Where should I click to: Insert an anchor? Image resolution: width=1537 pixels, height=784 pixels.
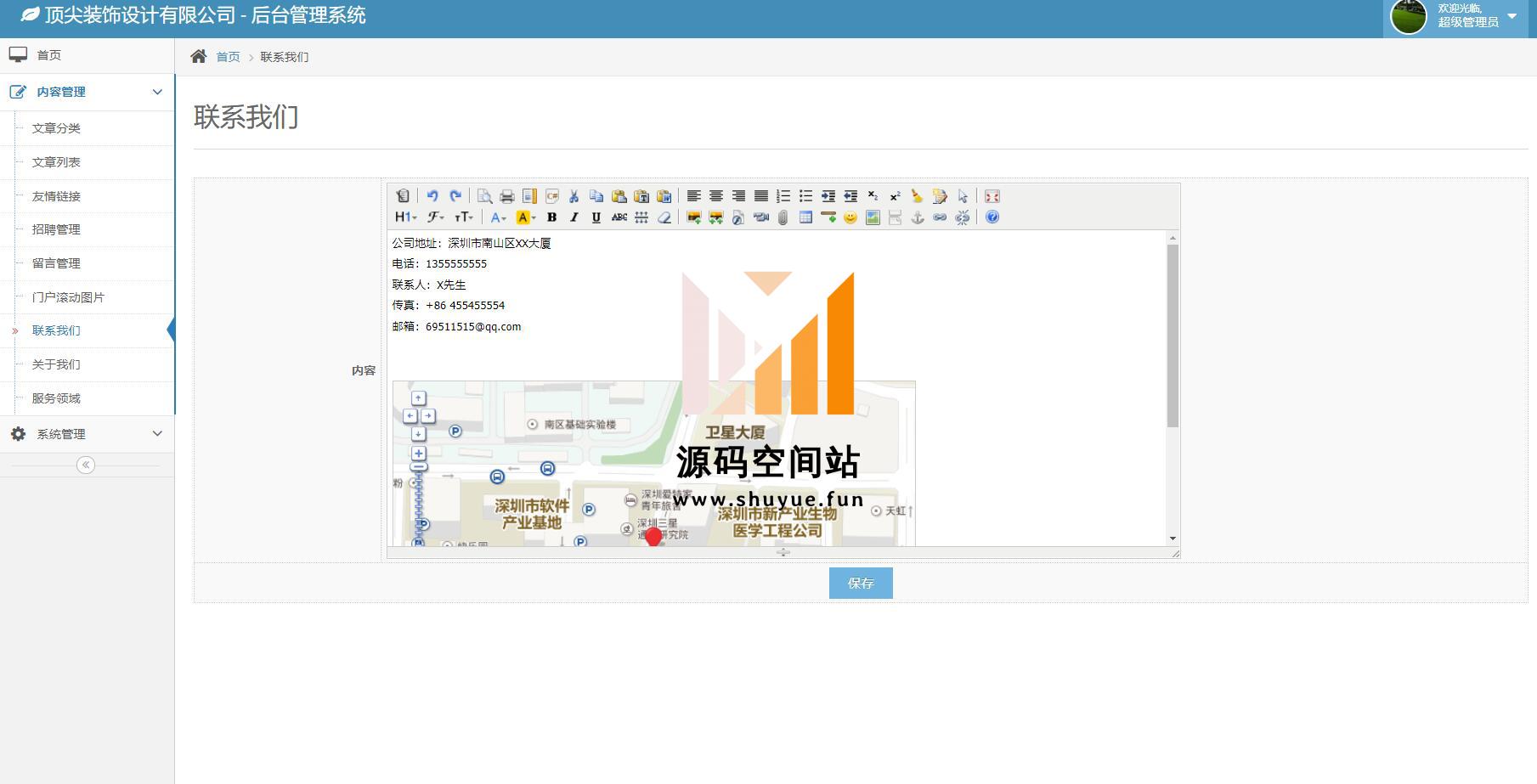[918, 217]
